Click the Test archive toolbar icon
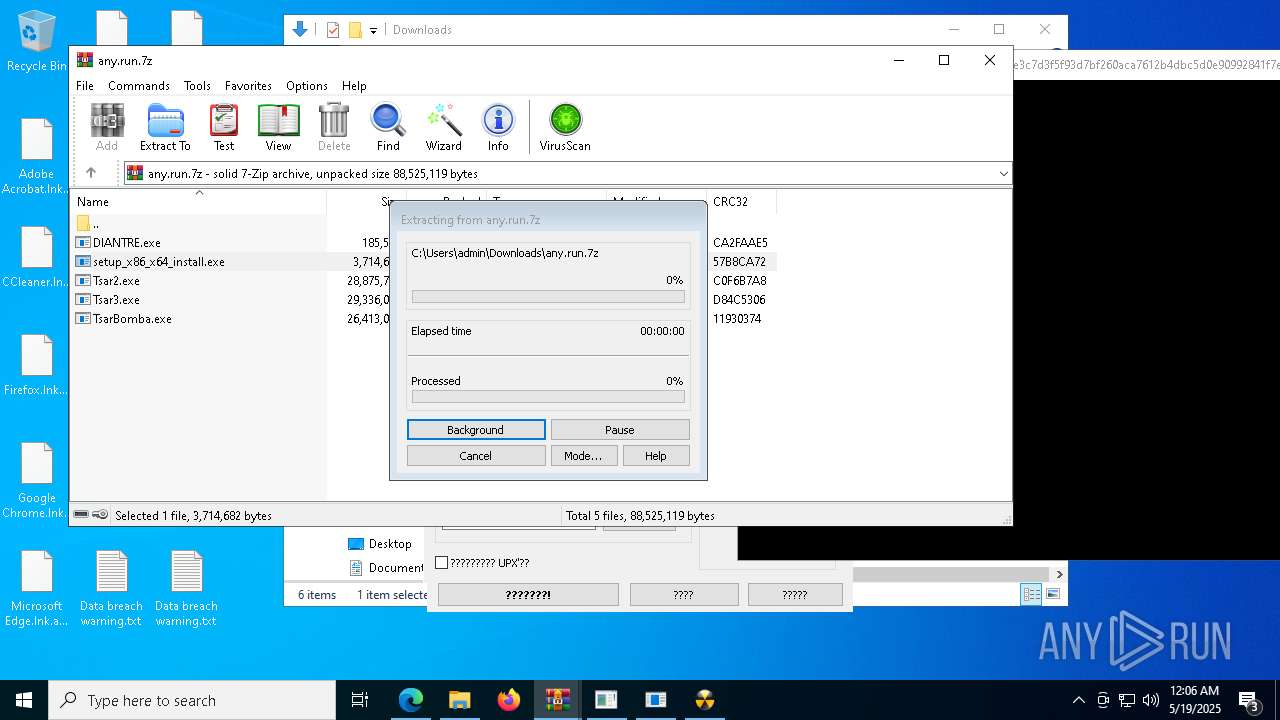This screenshot has width=1280, height=720. 224,127
